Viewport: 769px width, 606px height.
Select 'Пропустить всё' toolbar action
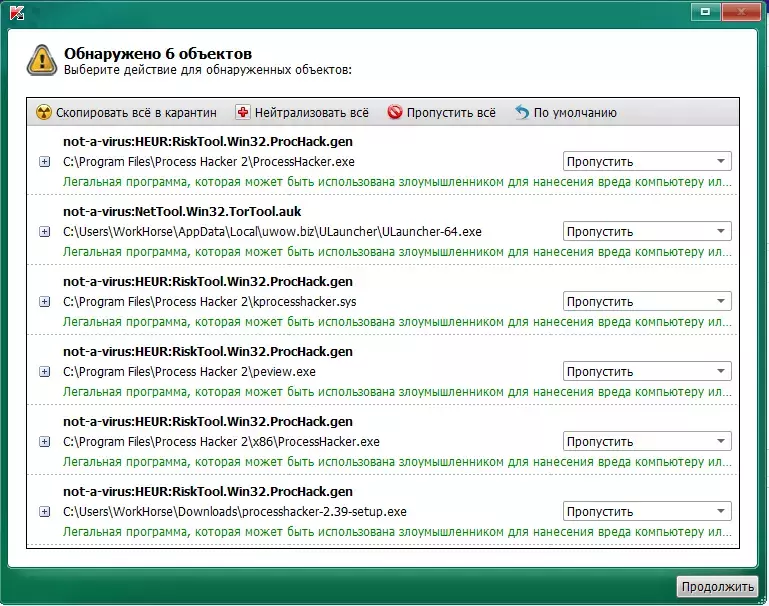coord(441,112)
